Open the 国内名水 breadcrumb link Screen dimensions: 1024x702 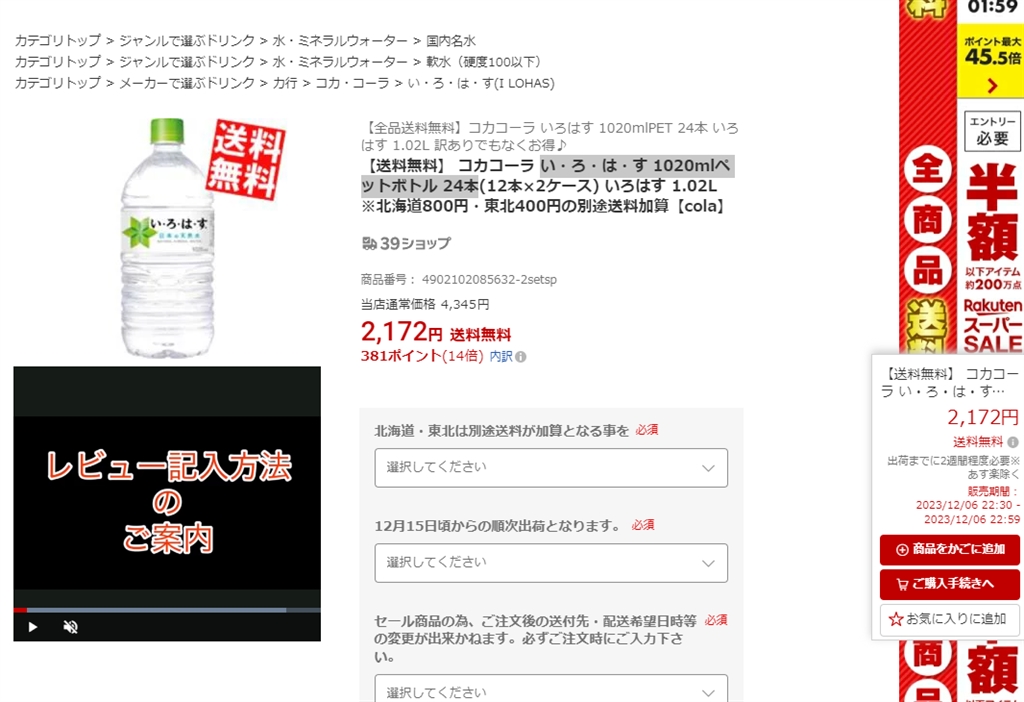point(451,40)
